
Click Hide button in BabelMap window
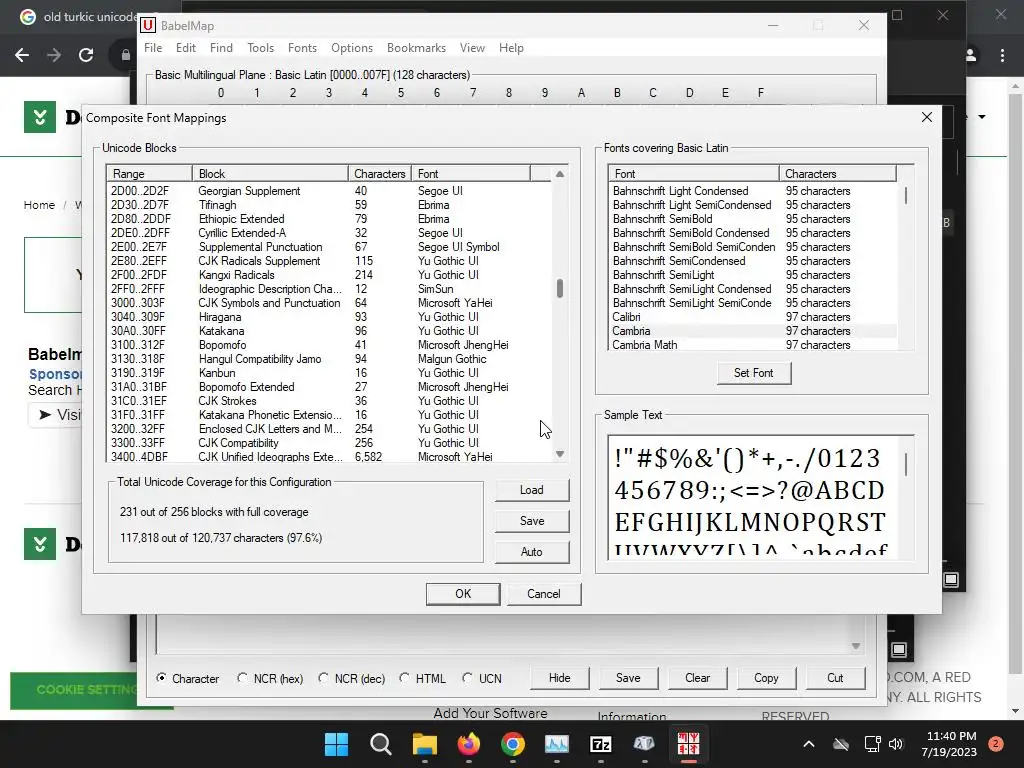[x=559, y=678]
